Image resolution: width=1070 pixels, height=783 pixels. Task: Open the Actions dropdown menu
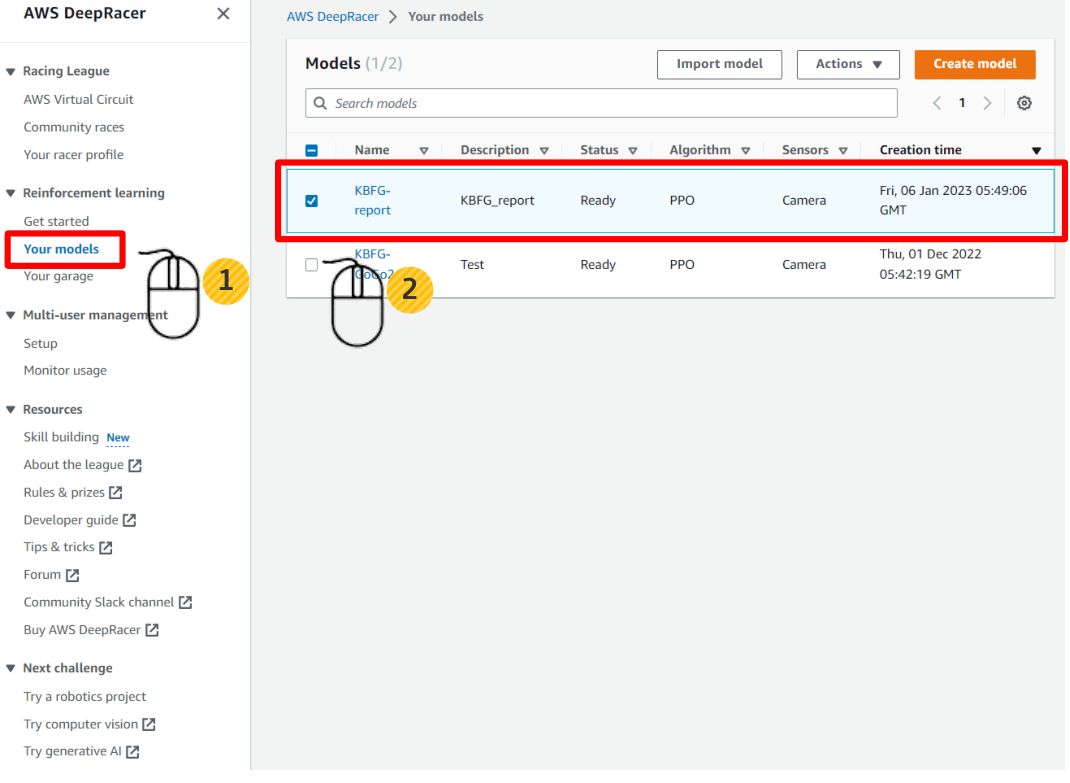pos(848,65)
